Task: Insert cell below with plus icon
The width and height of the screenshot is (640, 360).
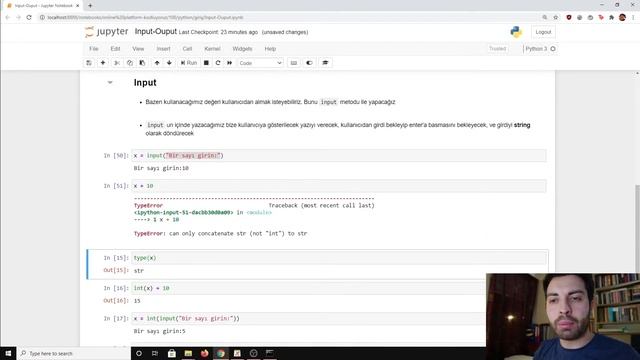Action: (x=103, y=63)
